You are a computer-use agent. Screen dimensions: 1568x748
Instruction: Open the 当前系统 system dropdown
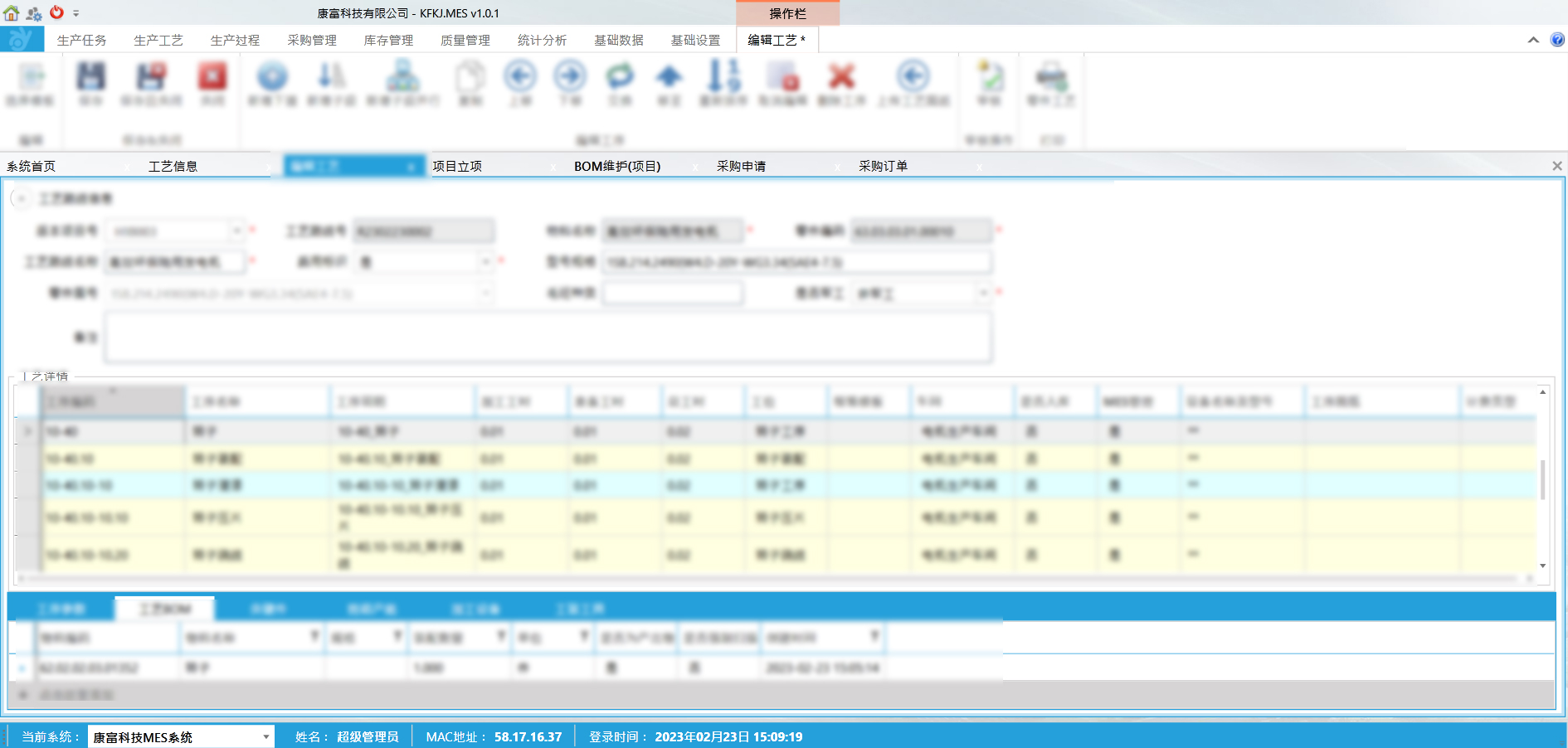click(265, 736)
